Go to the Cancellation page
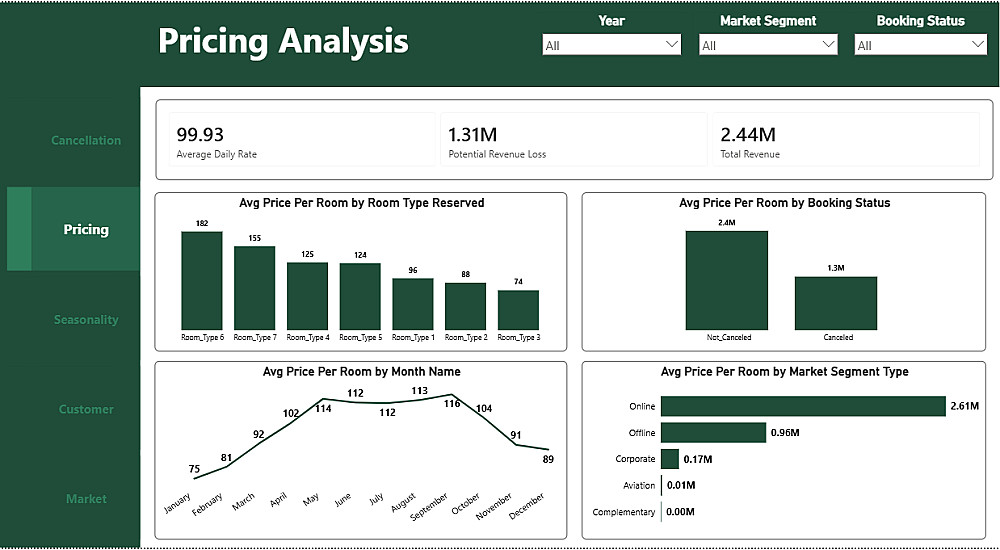The width and height of the screenshot is (1000, 550). [x=85, y=140]
